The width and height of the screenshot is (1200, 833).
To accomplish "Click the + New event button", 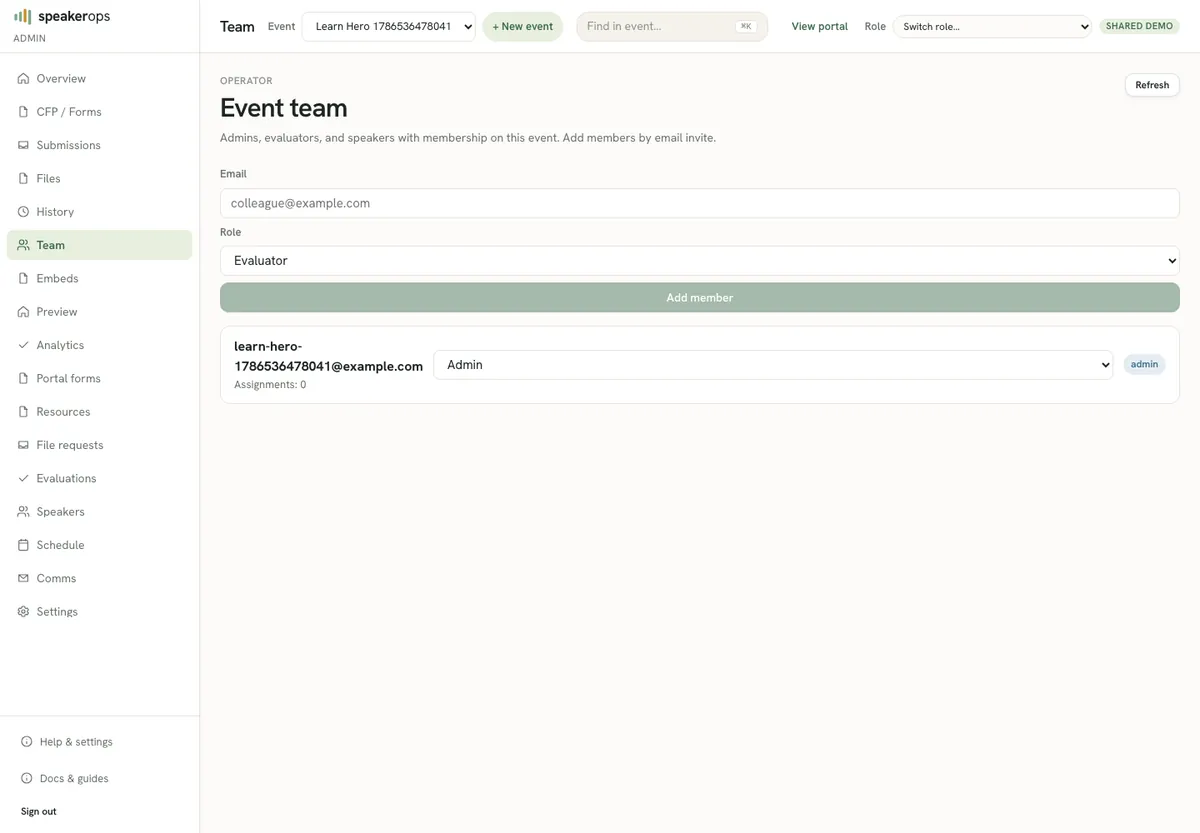I will click(x=522, y=26).
